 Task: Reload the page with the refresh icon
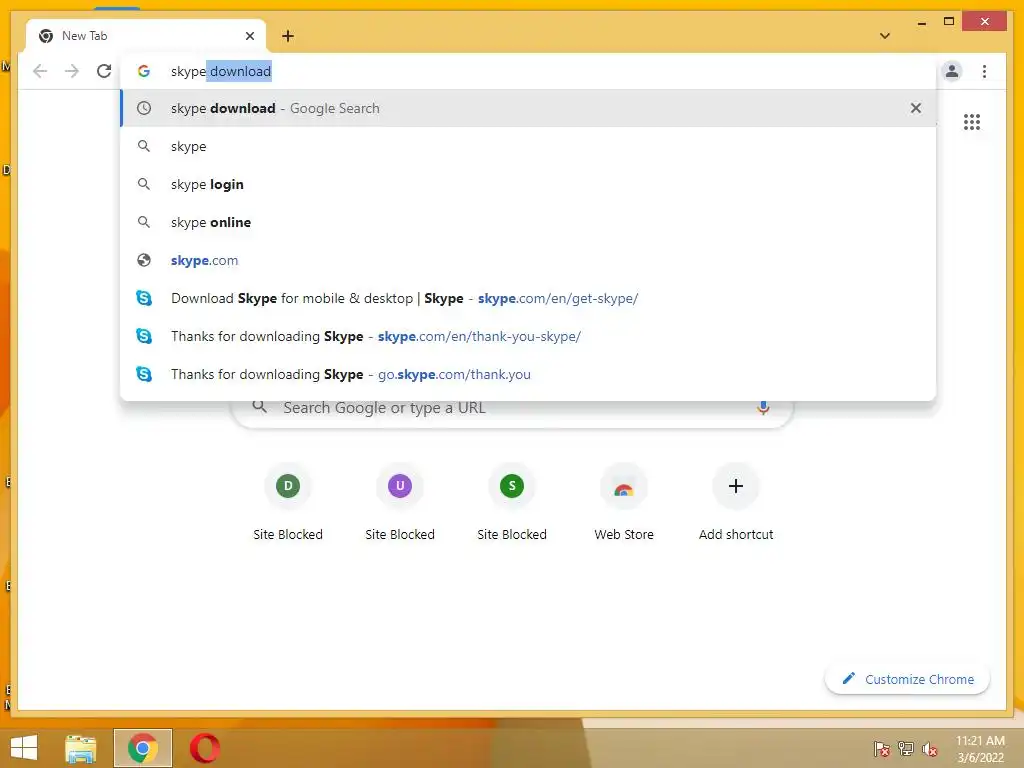point(104,71)
